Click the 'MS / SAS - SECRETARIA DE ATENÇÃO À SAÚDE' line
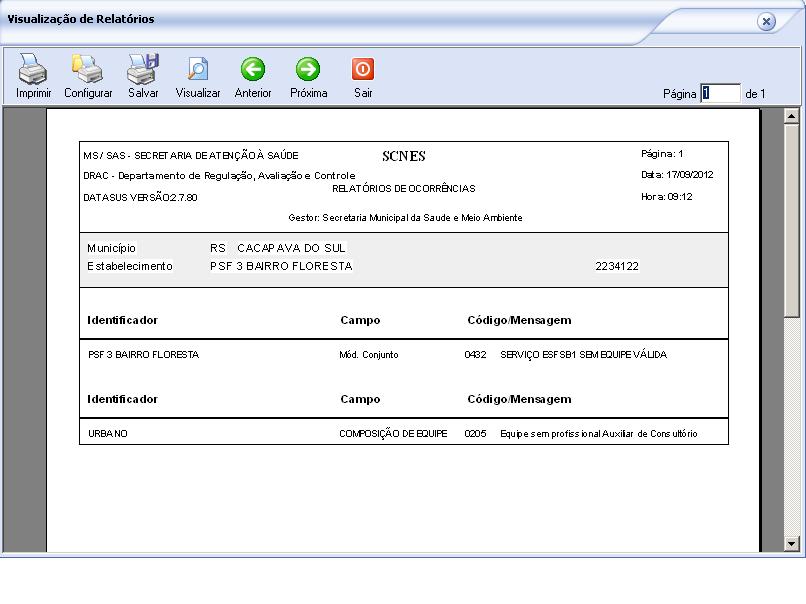Image resolution: width=806 pixels, height=604 pixels. pos(191,155)
